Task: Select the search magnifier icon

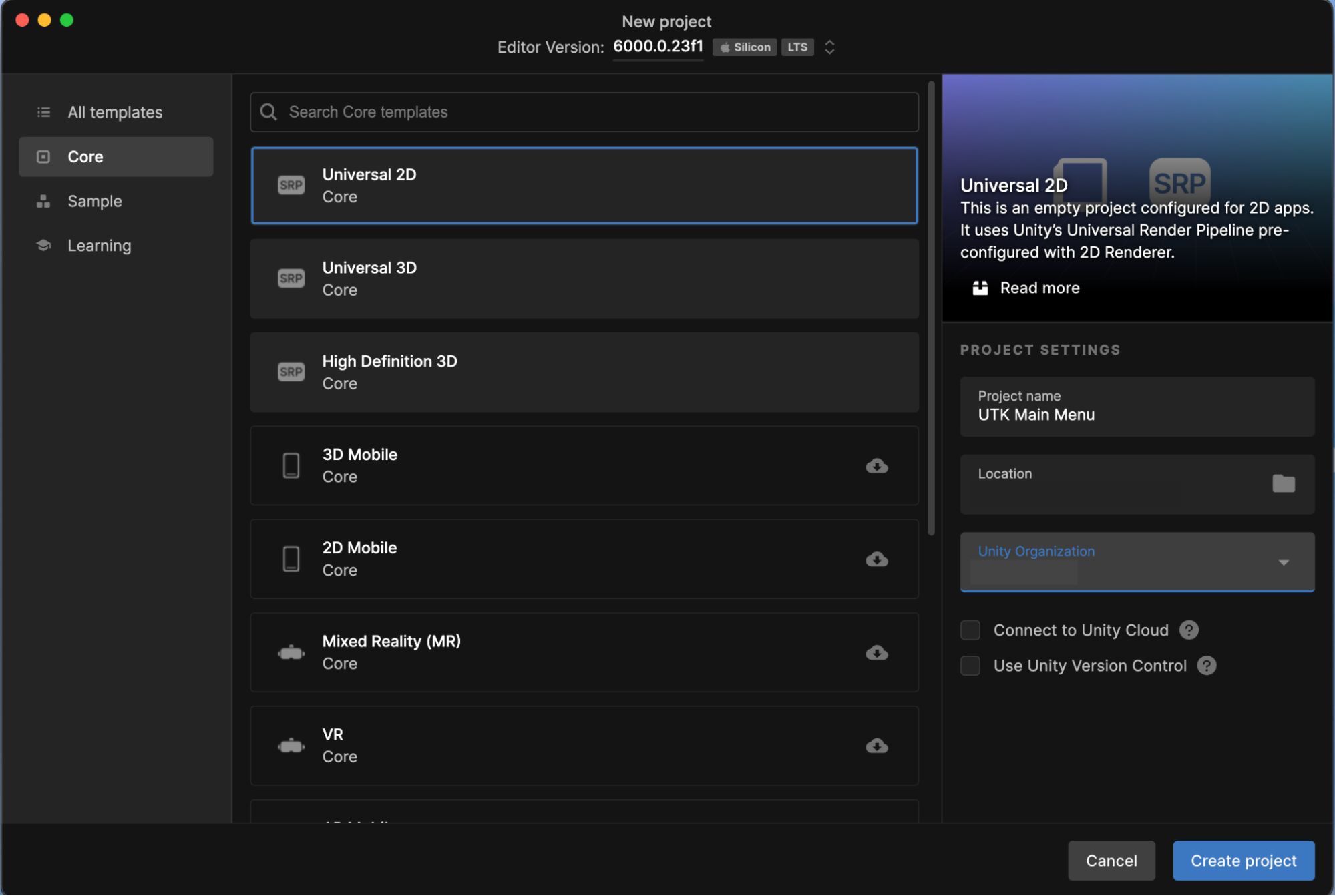Action: (x=268, y=111)
